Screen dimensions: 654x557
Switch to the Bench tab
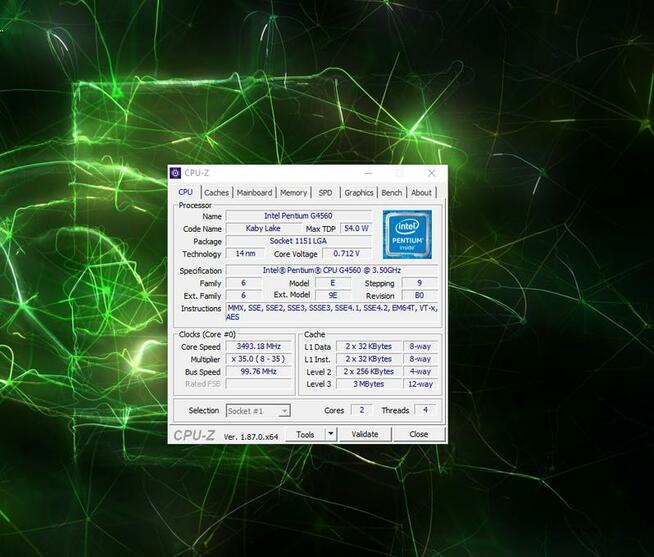coord(392,193)
